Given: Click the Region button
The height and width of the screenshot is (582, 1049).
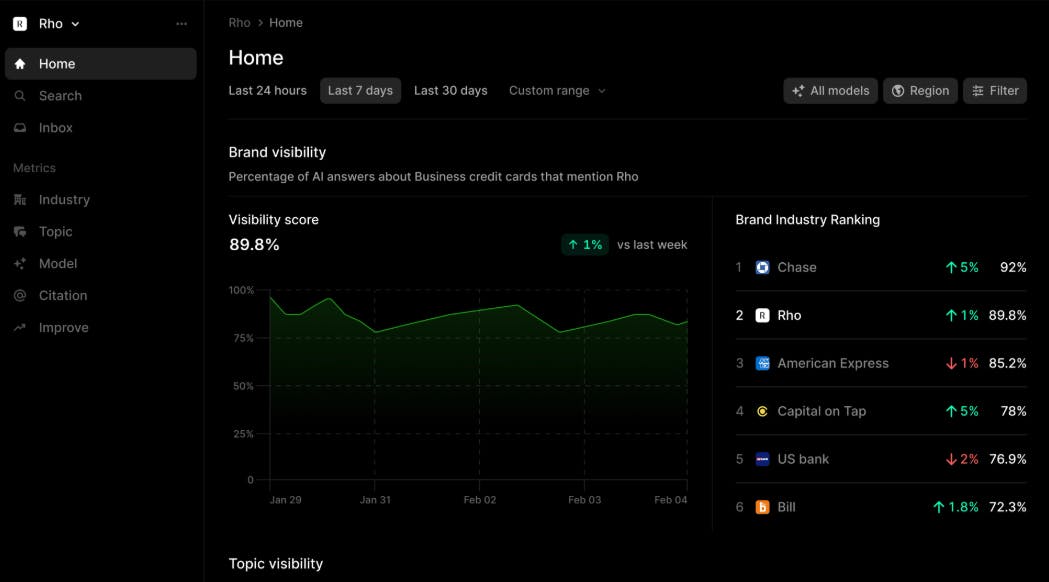Looking at the screenshot, I should pyautogui.click(x=920, y=91).
